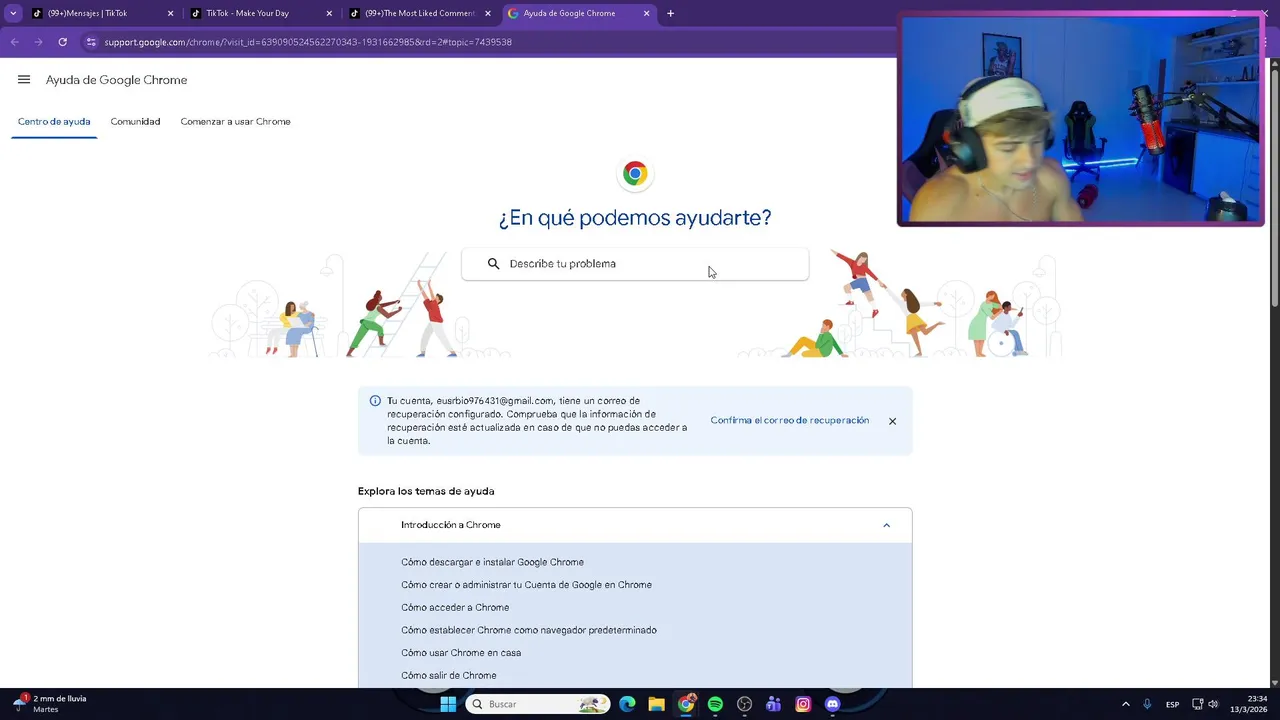Click Google Chrome taskbar icon
The image size is (1280, 720).
pyautogui.click(x=686, y=704)
